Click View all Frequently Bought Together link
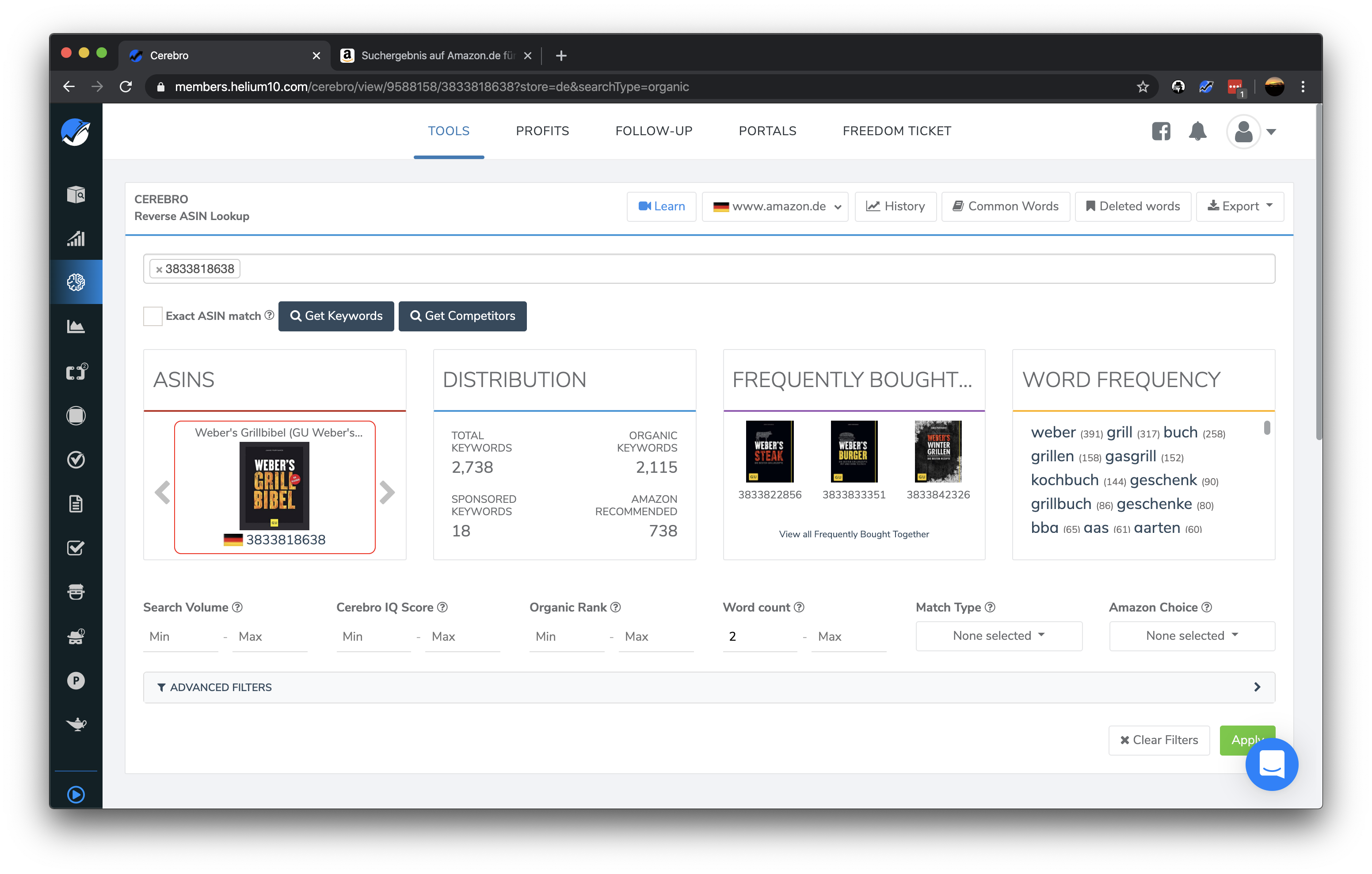Screen dimensions: 1372x874 [854, 534]
